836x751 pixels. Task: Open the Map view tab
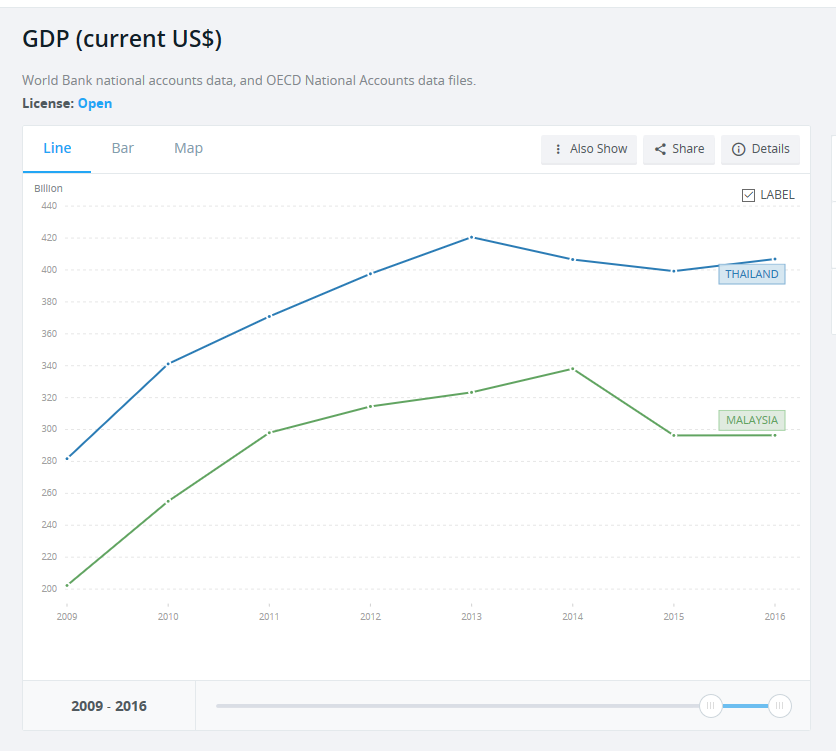pyautogui.click(x=188, y=148)
